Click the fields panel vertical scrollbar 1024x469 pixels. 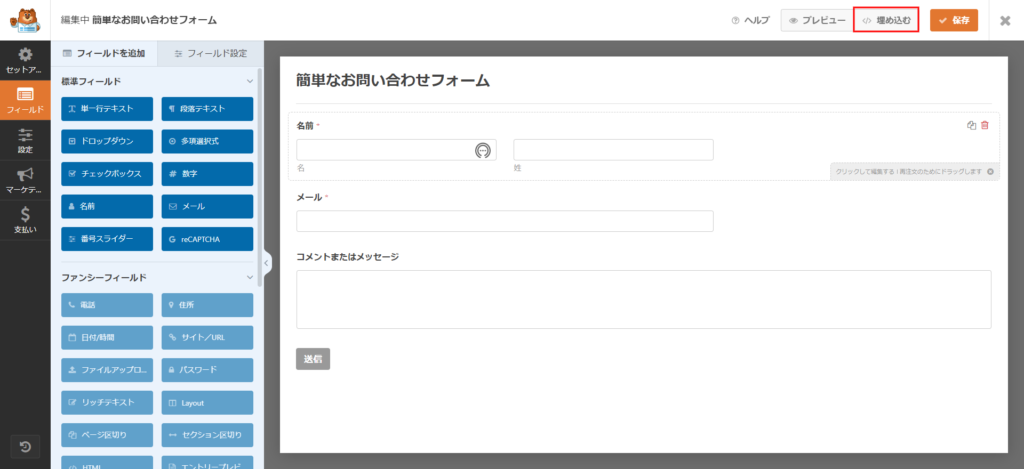[x=261, y=176]
